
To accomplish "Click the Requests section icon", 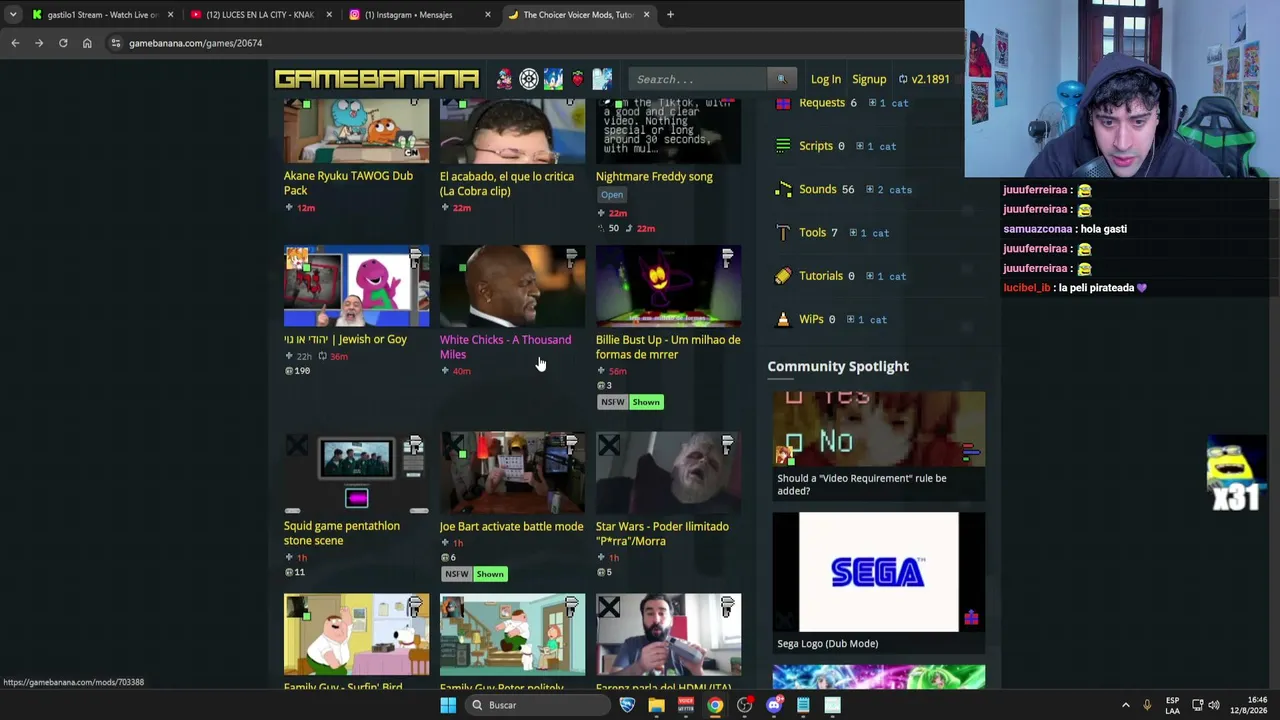I will [x=783, y=103].
